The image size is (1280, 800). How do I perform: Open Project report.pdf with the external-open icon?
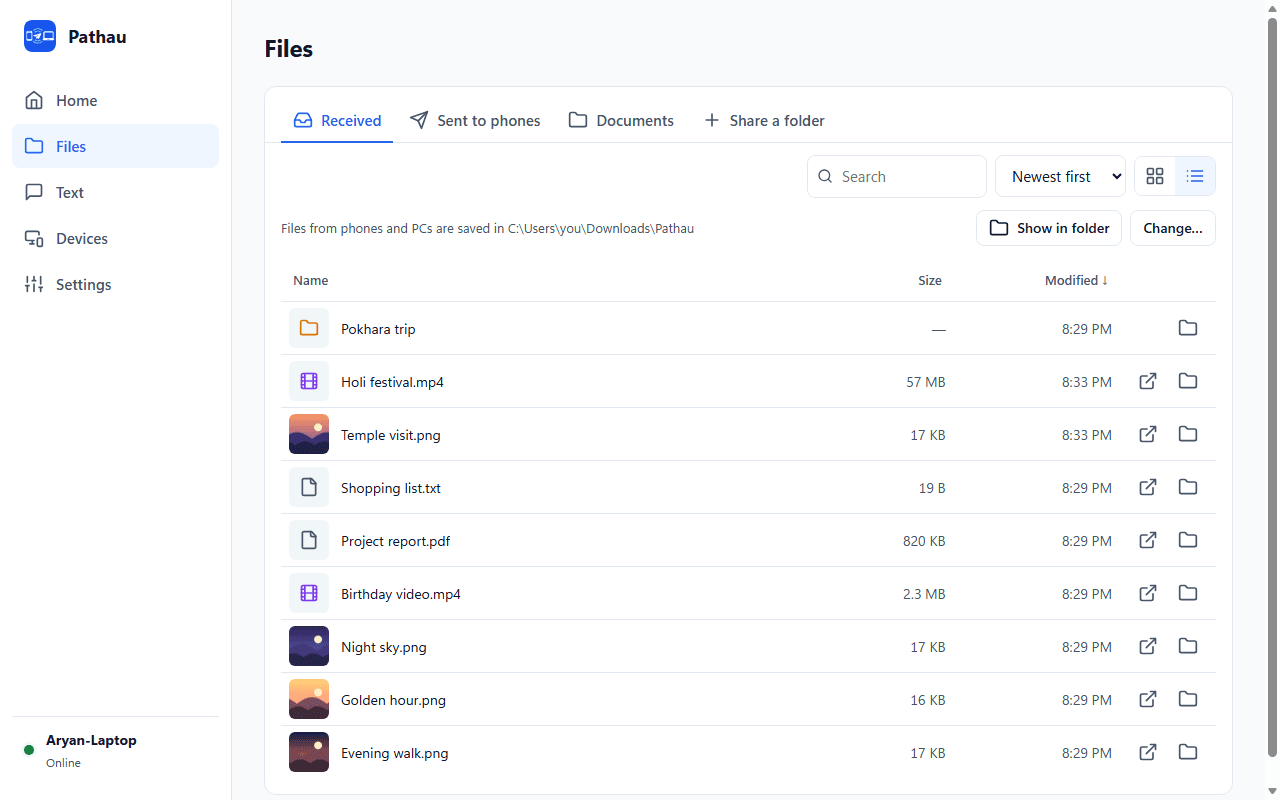(x=1148, y=540)
